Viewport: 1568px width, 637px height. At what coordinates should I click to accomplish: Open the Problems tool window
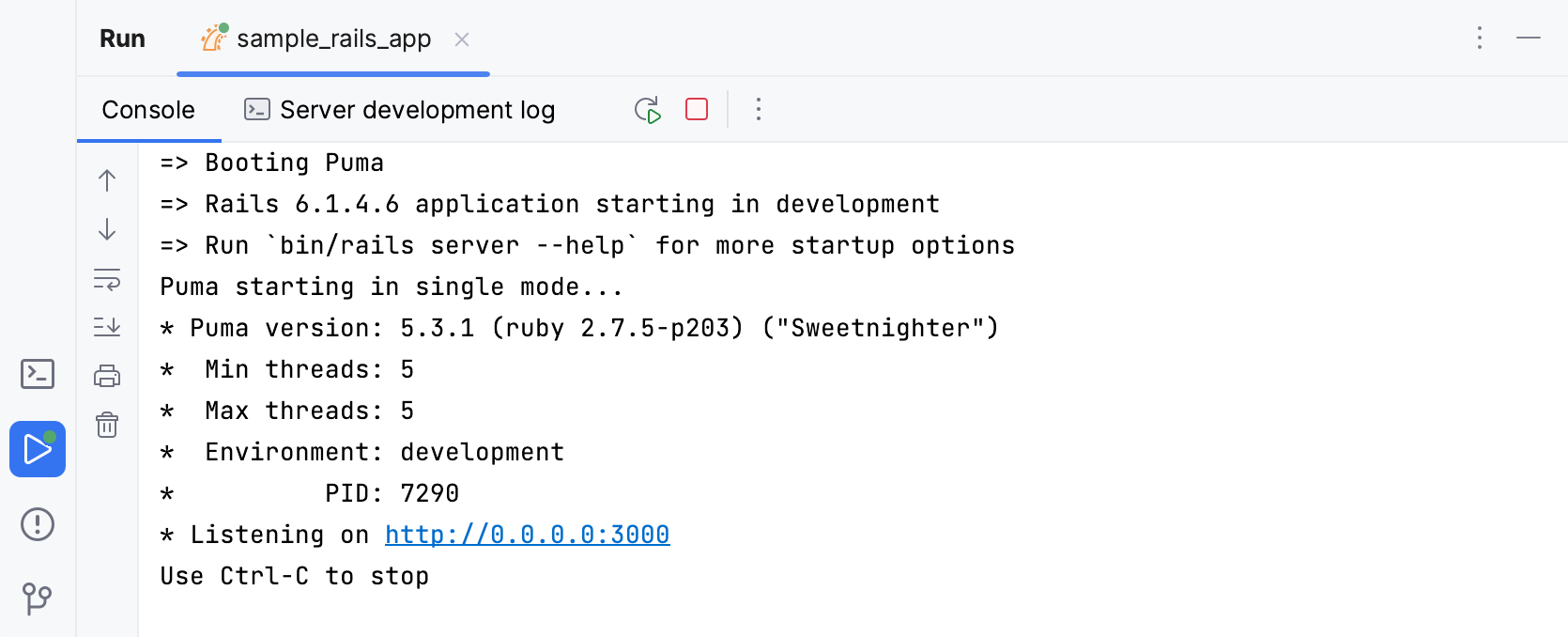pyautogui.click(x=37, y=524)
